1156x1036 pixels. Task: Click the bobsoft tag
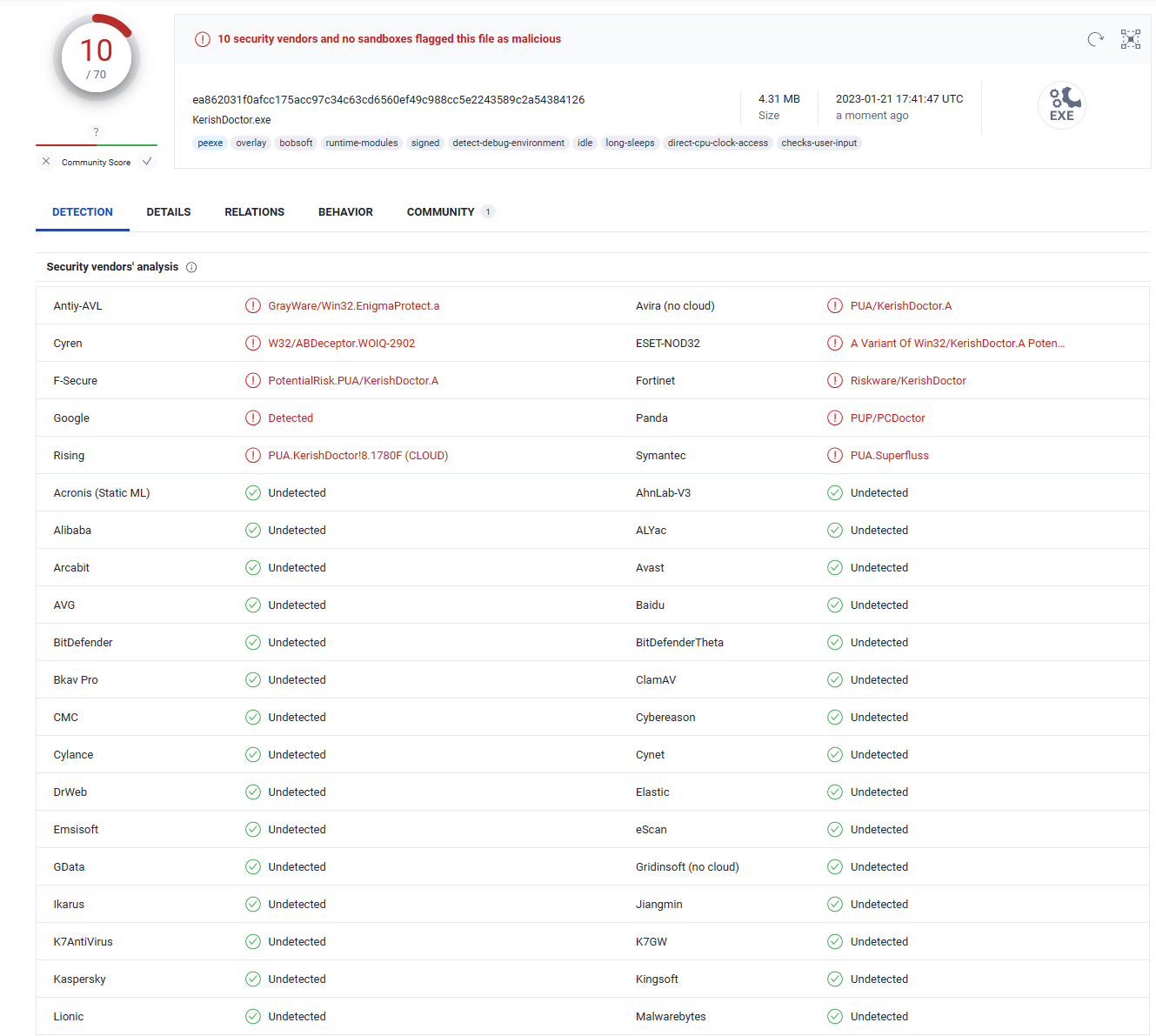296,144
